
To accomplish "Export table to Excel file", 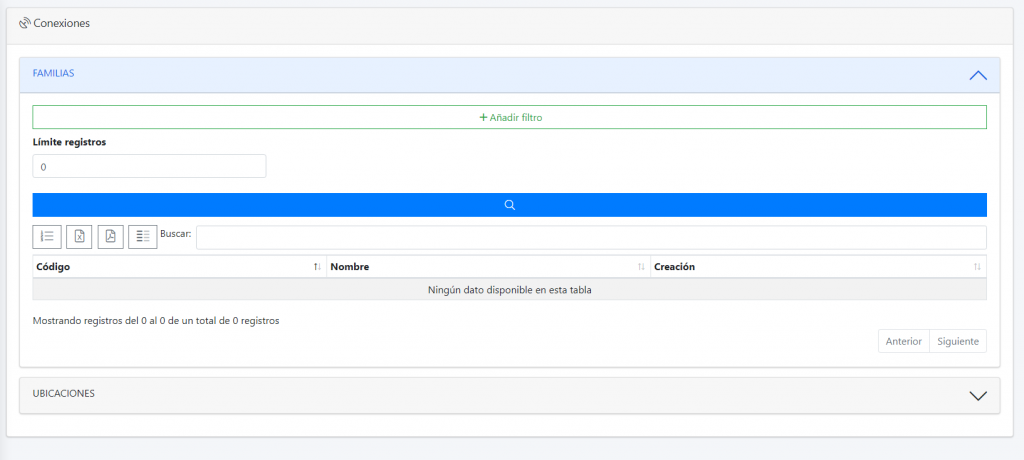I will pos(79,236).
